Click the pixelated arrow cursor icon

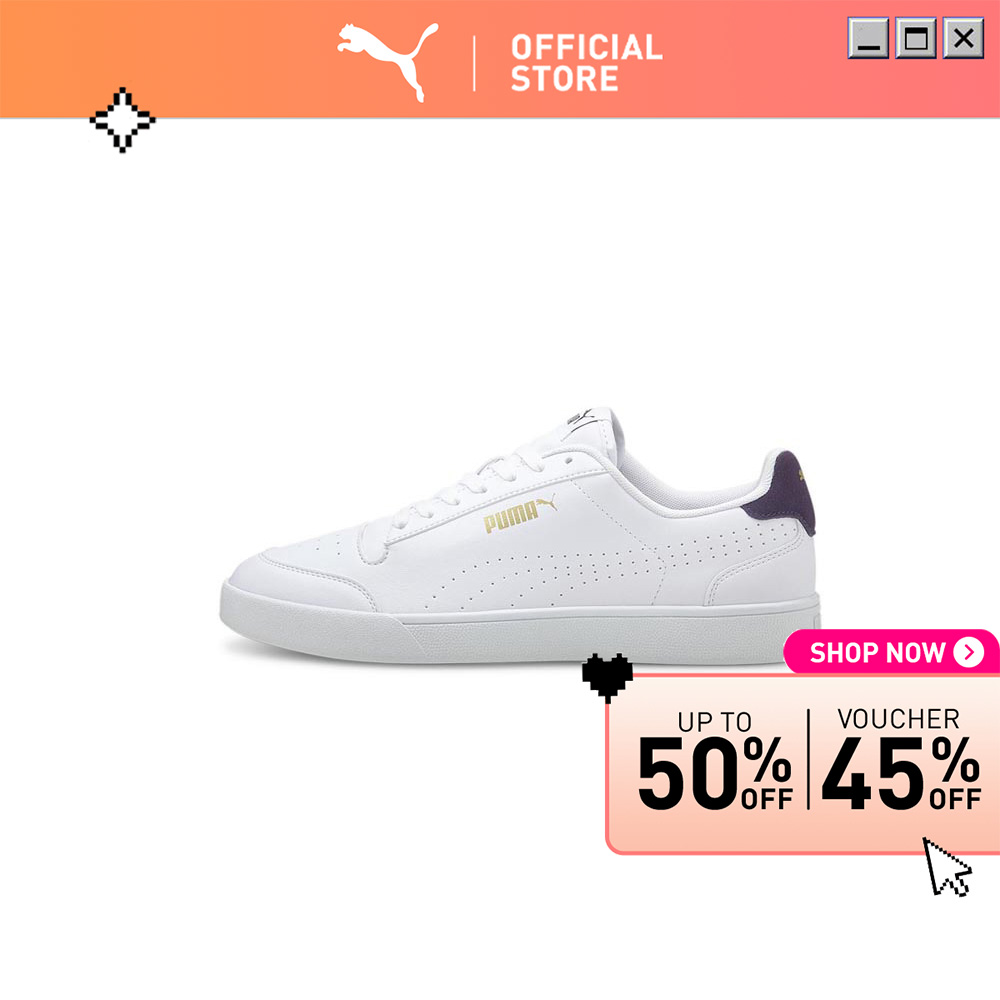[947, 867]
